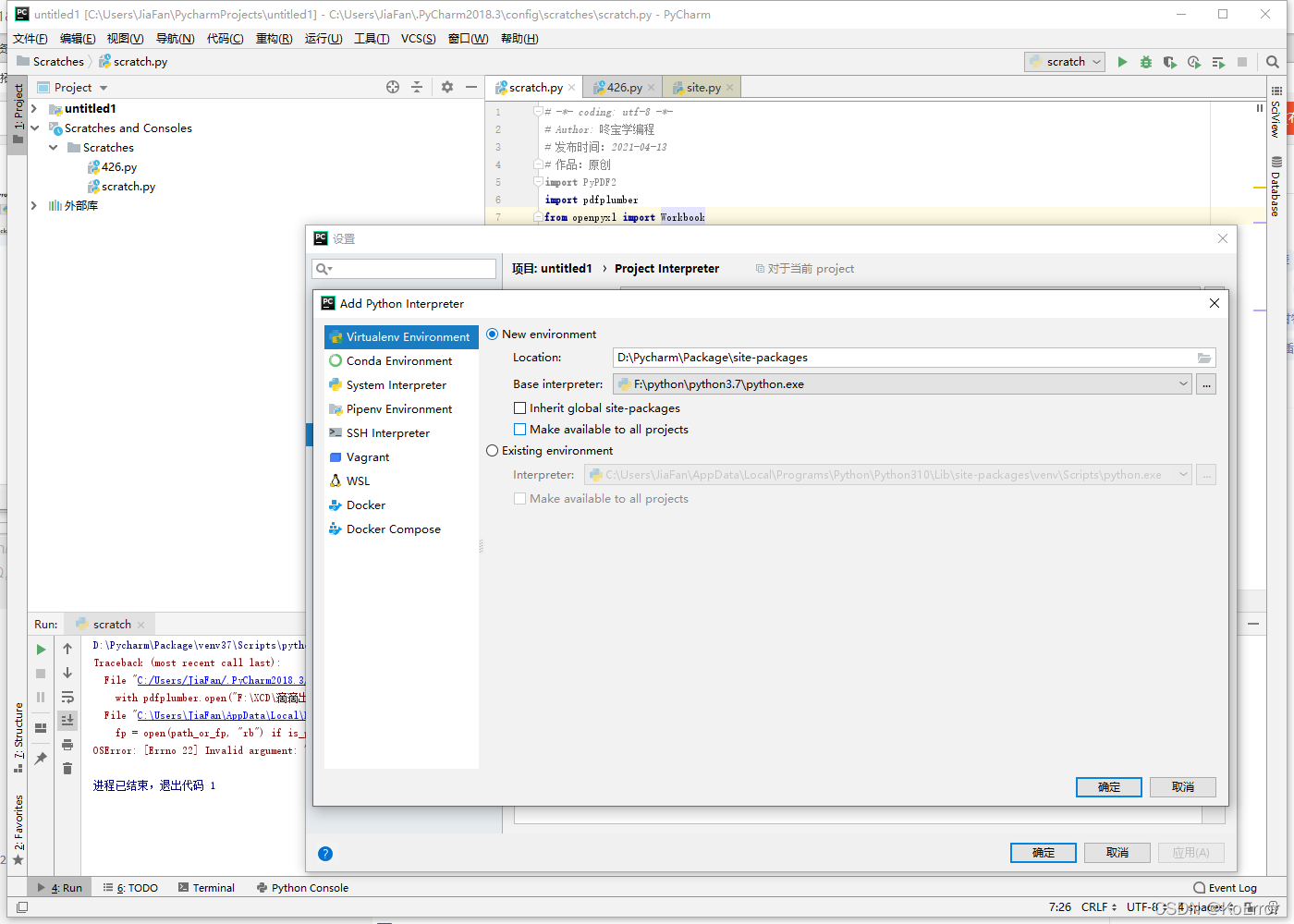Select Conda Environment in the interpreter list

tap(401, 361)
